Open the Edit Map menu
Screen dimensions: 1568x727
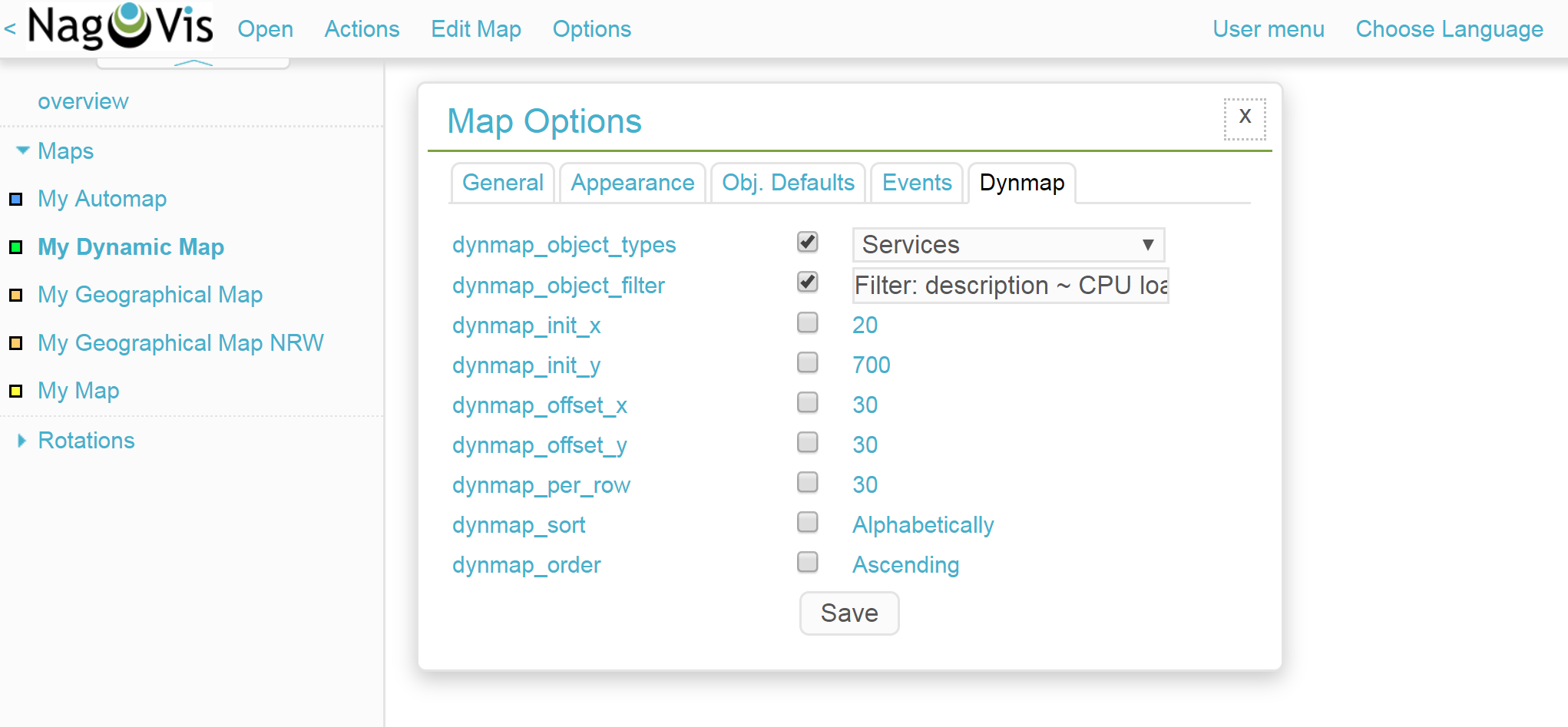click(475, 28)
